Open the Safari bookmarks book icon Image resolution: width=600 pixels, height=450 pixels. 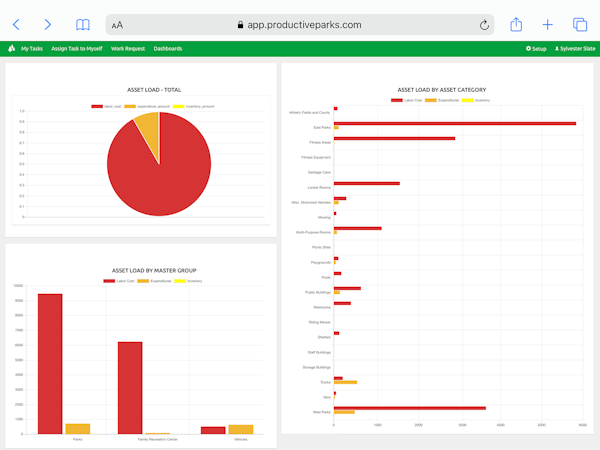(x=83, y=24)
